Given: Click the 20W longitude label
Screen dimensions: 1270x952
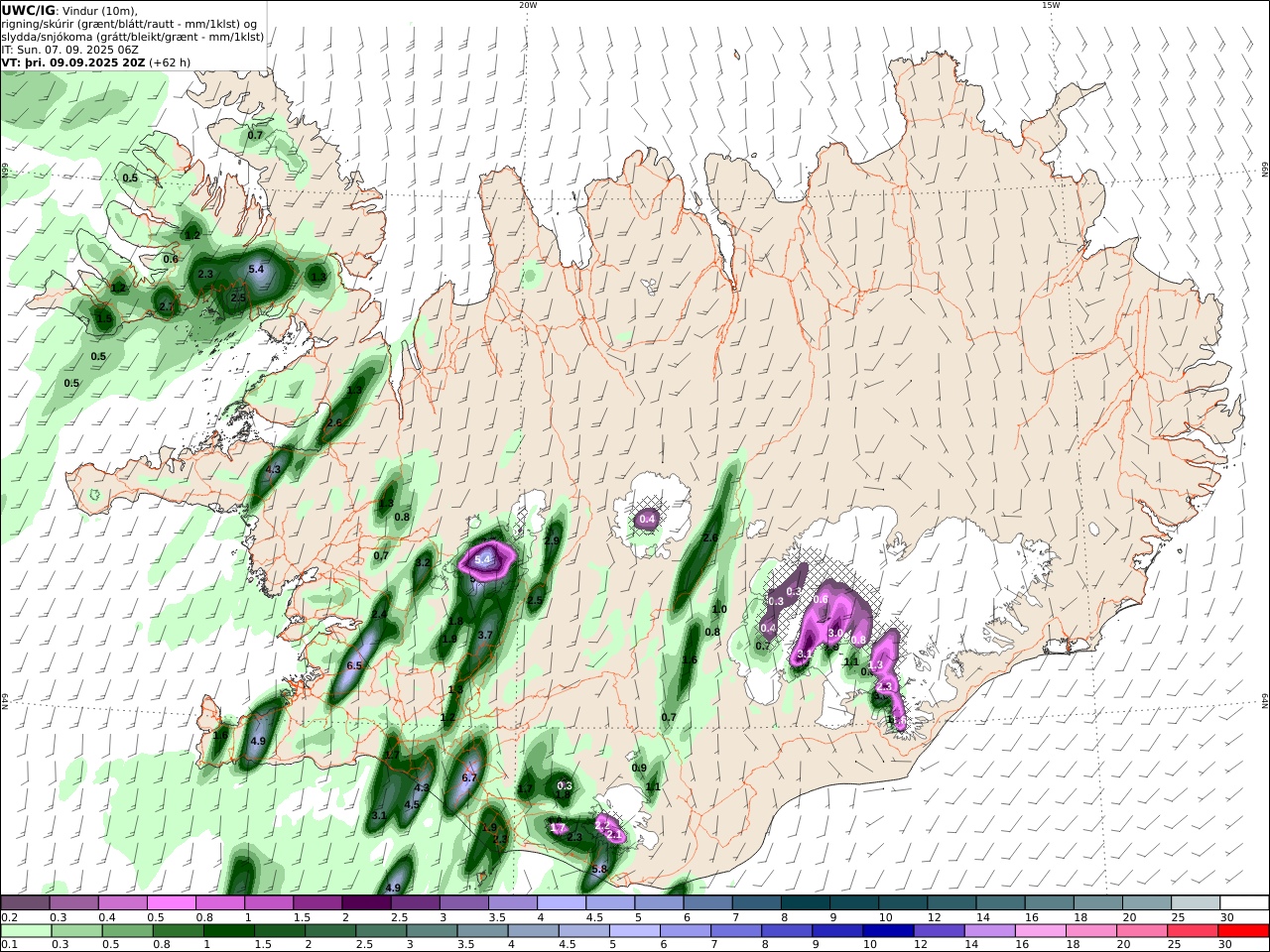Looking at the screenshot, I should point(528,5).
